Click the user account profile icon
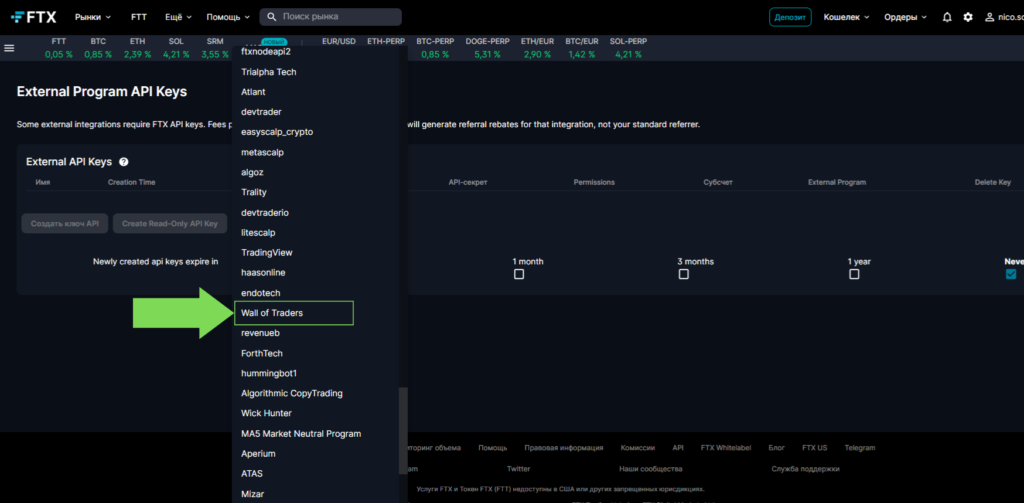1024x503 pixels. (990, 17)
